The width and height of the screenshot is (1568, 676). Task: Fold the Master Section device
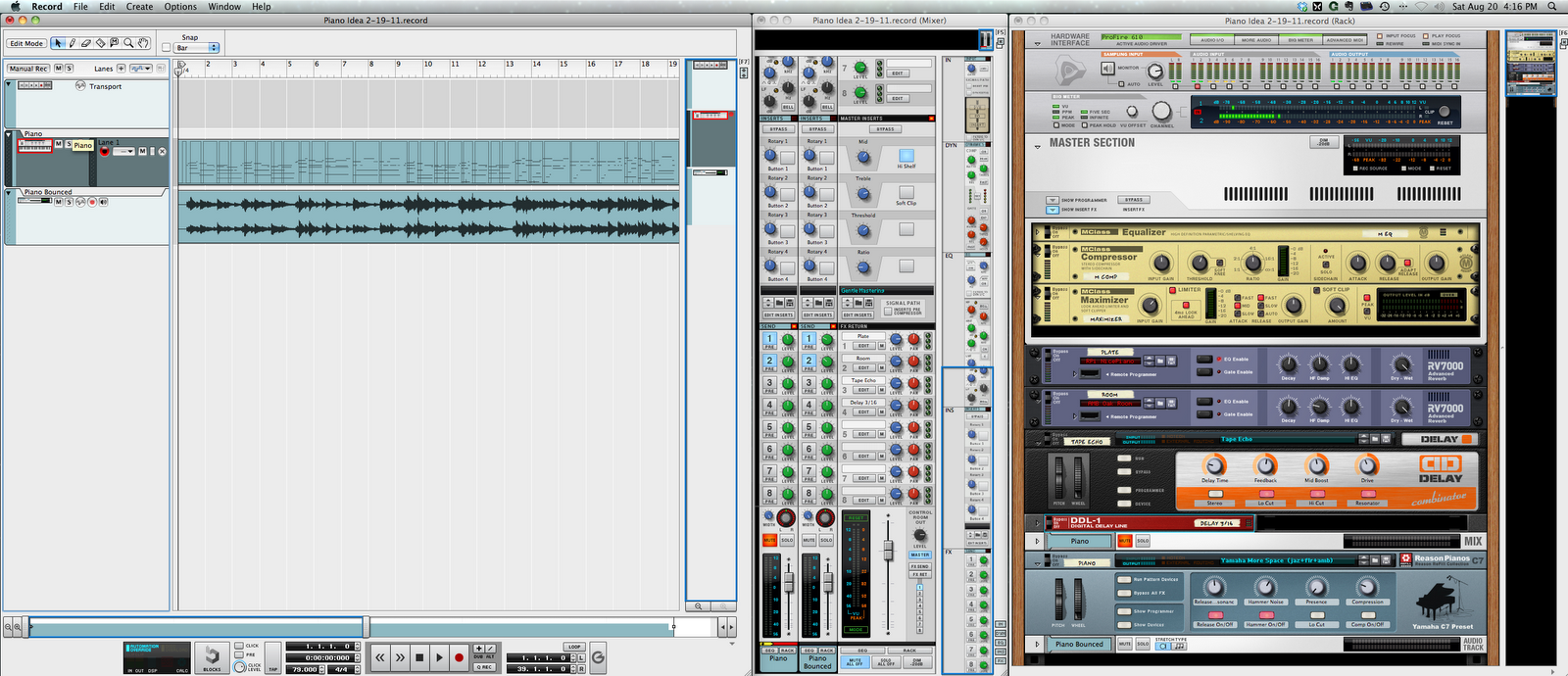click(x=1038, y=147)
